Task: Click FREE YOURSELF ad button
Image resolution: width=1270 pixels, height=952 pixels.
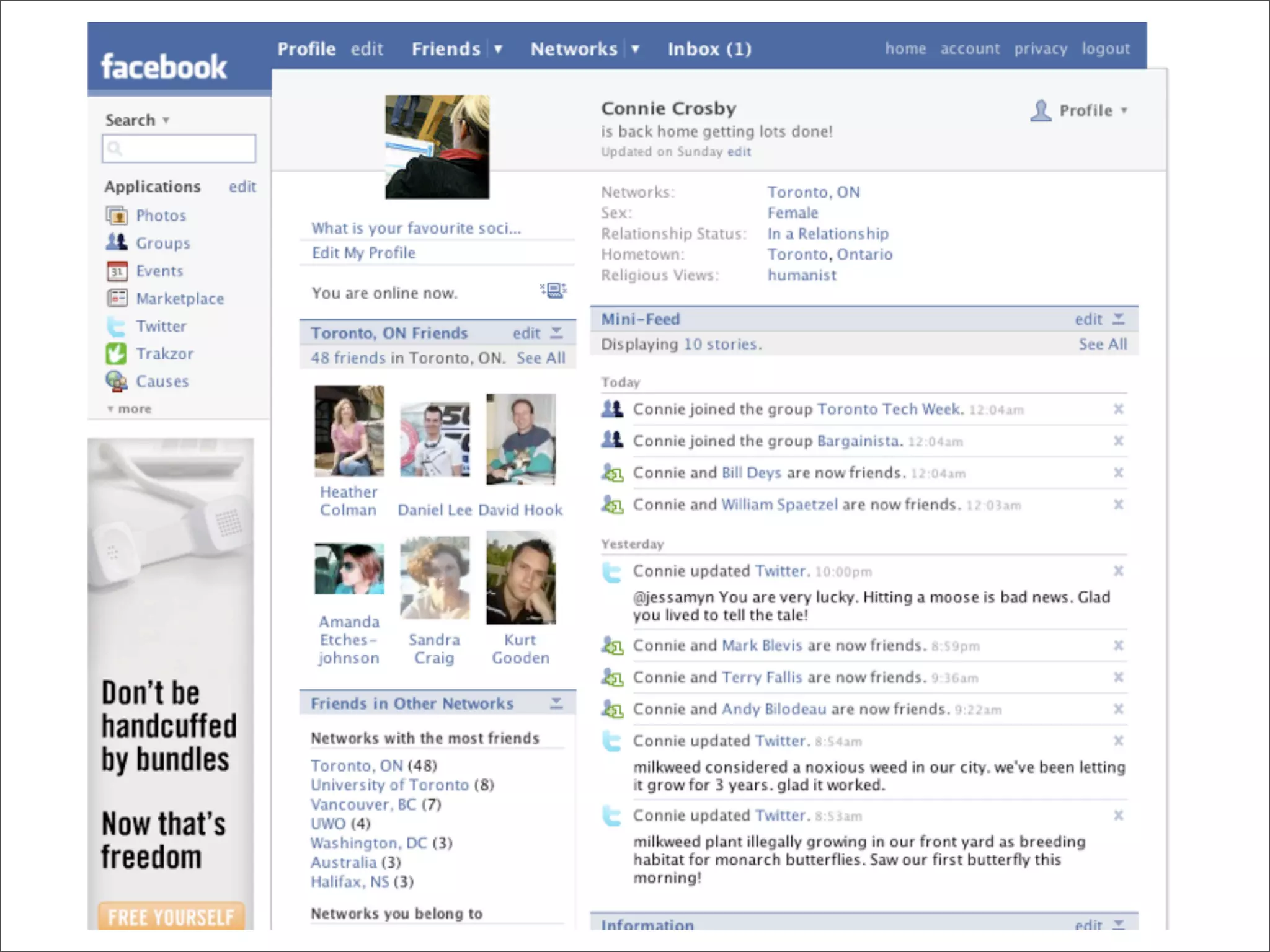Action: coord(171,917)
